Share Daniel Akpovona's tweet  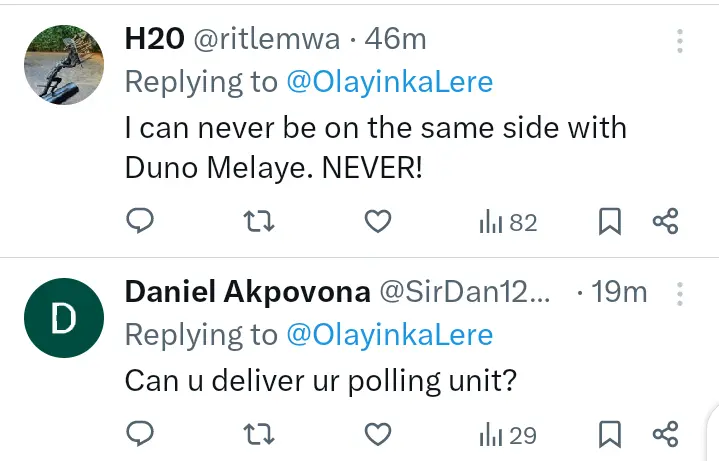(666, 434)
